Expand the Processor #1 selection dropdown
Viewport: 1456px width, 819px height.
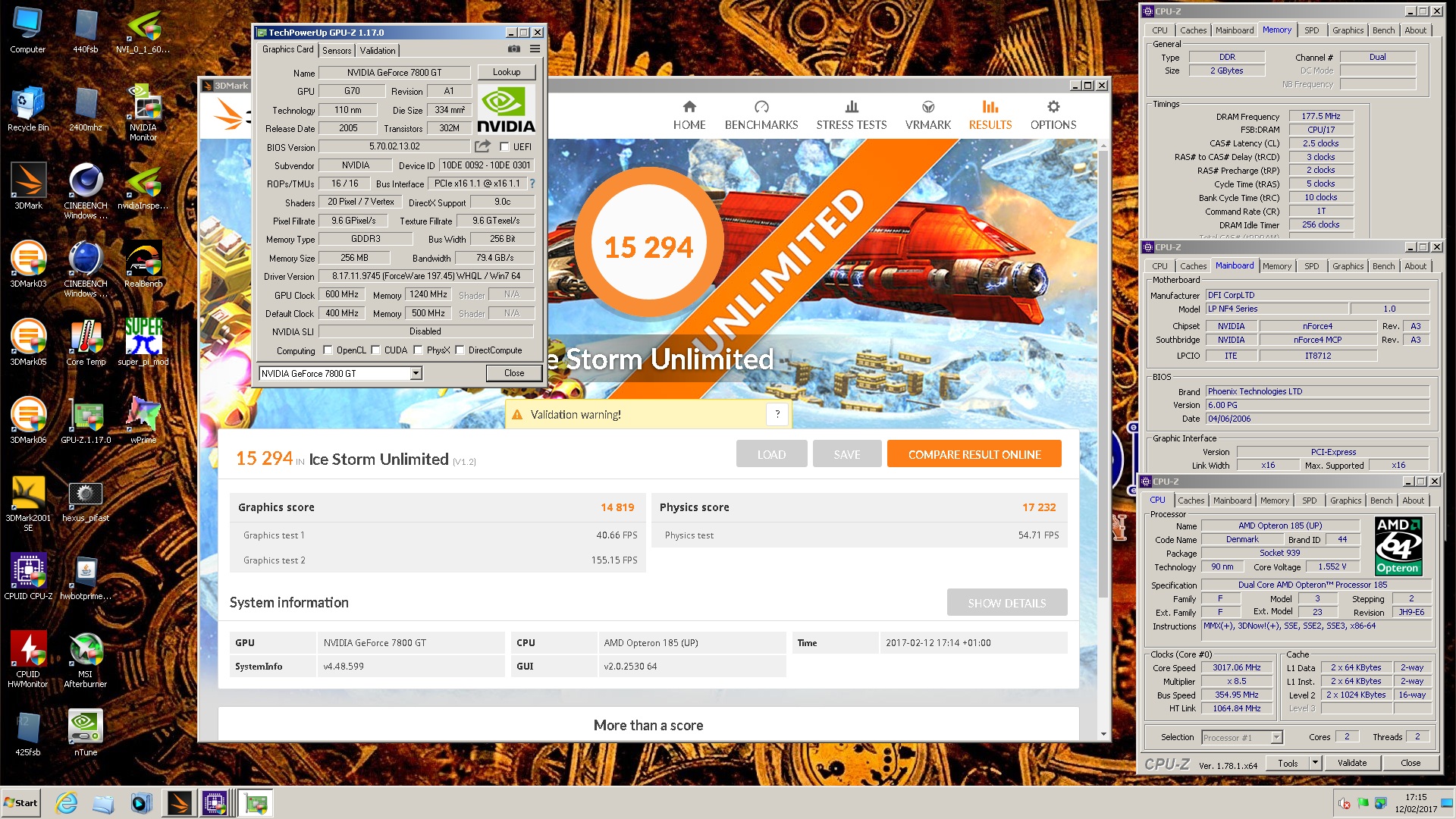click(1276, 737)
